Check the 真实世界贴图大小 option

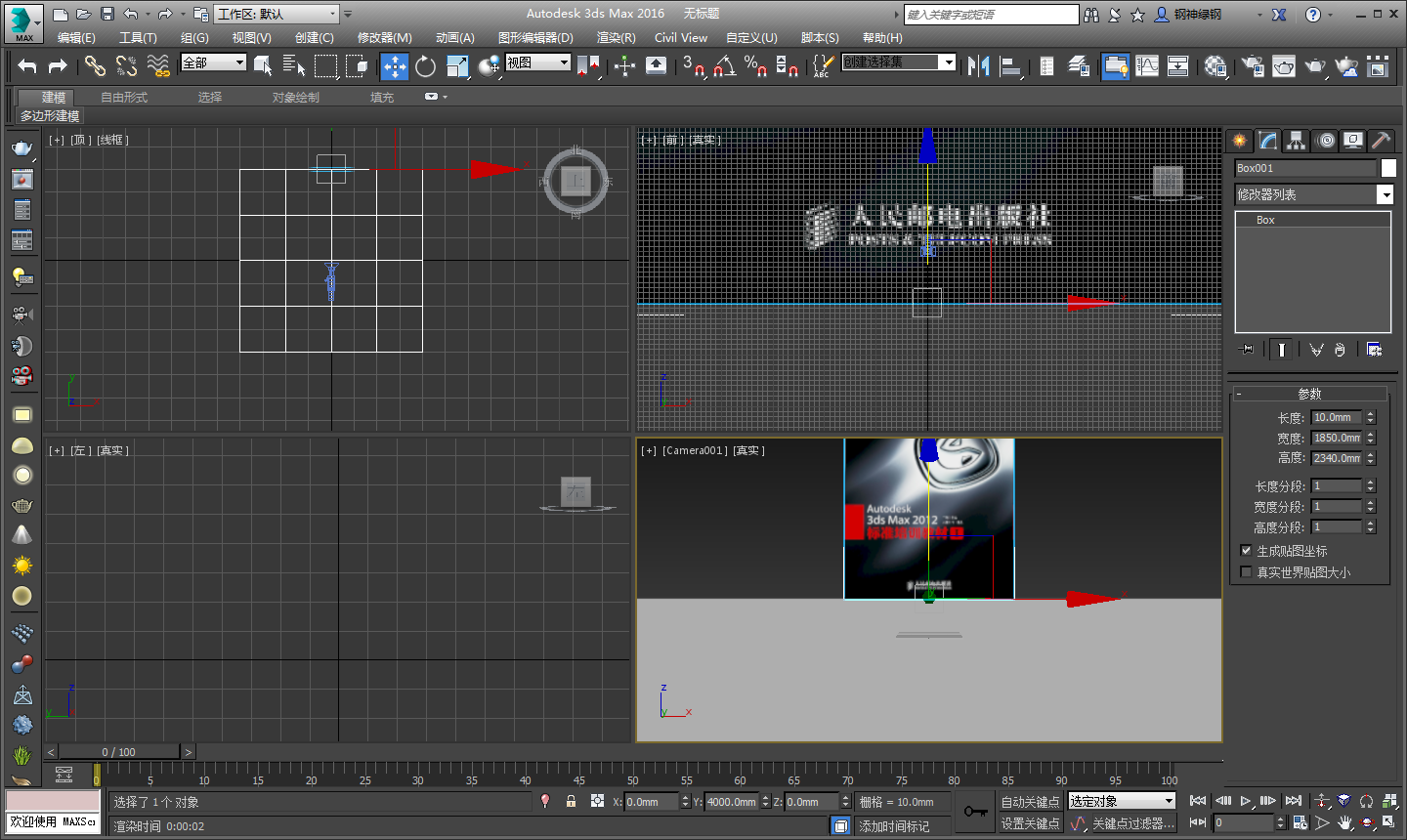[x=1246, y=571]
